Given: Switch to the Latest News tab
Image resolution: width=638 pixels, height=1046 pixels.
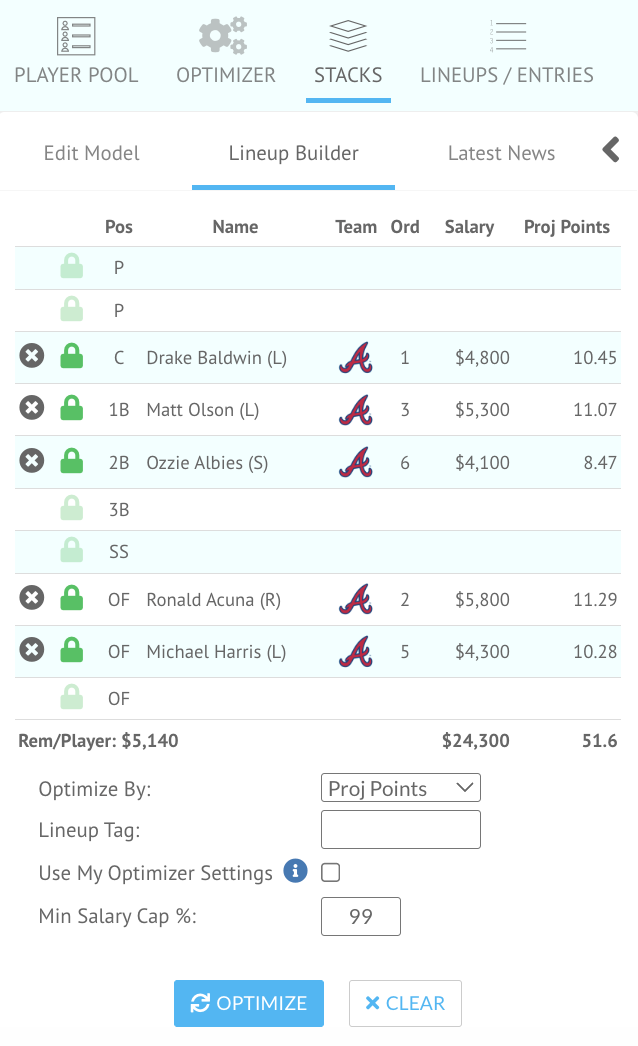Looking at the screenshot, I should [x=501, y=153].
